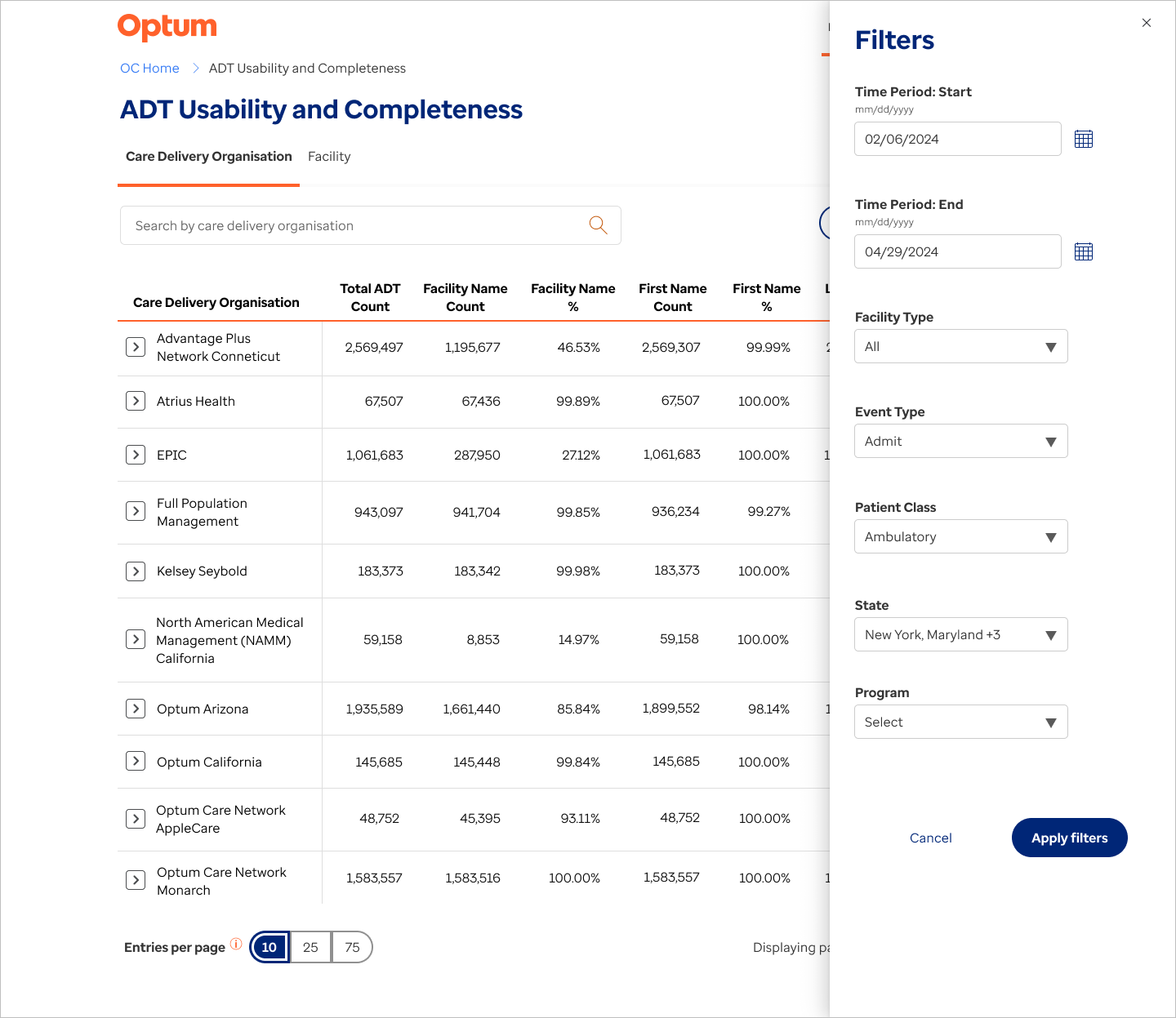1176x1018 pixels.
Task: Open the Facility Type dropdown
Action: (x=961, y=346)
